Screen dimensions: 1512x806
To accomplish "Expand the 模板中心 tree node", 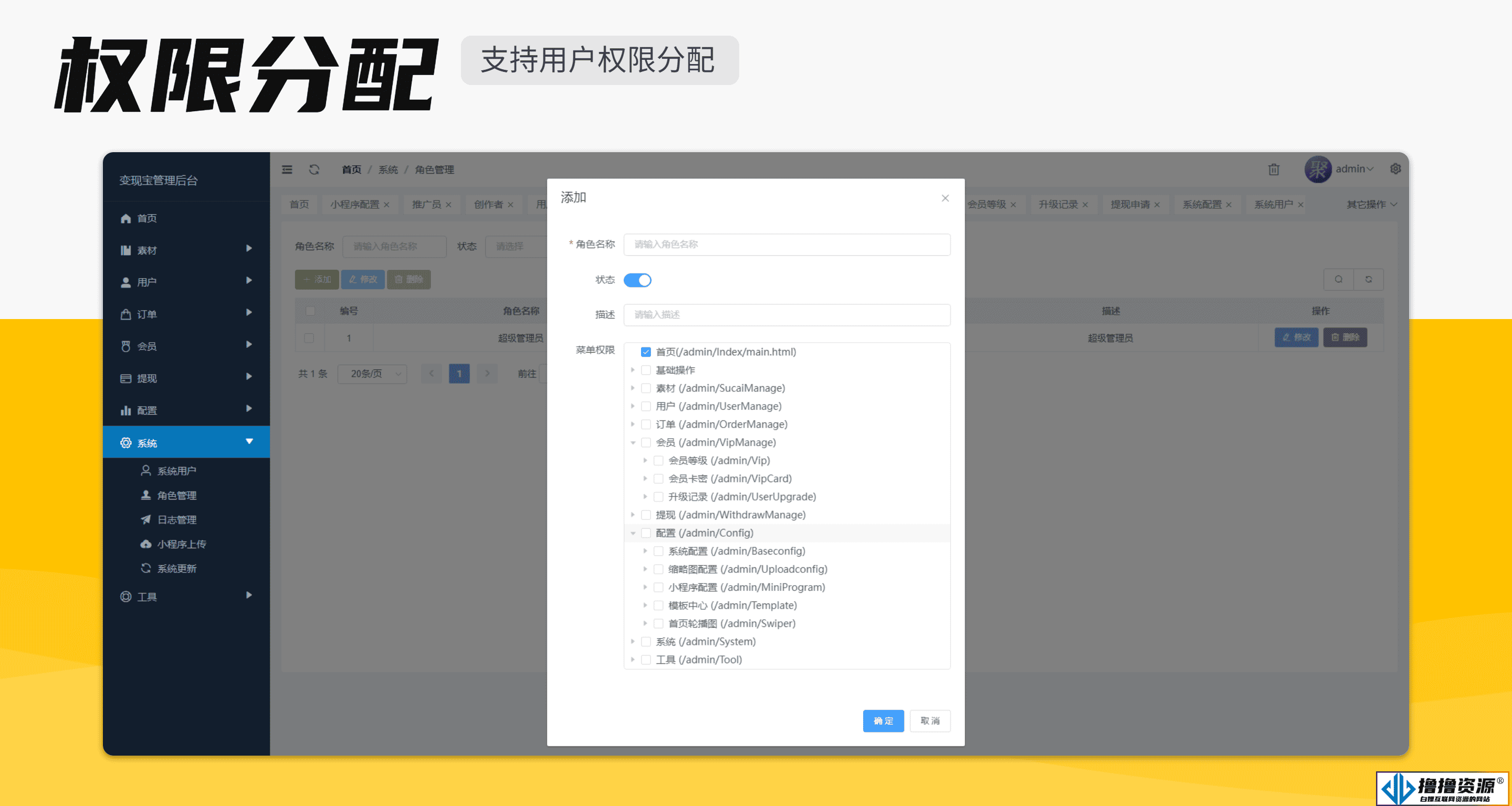I will click(645, 606).
